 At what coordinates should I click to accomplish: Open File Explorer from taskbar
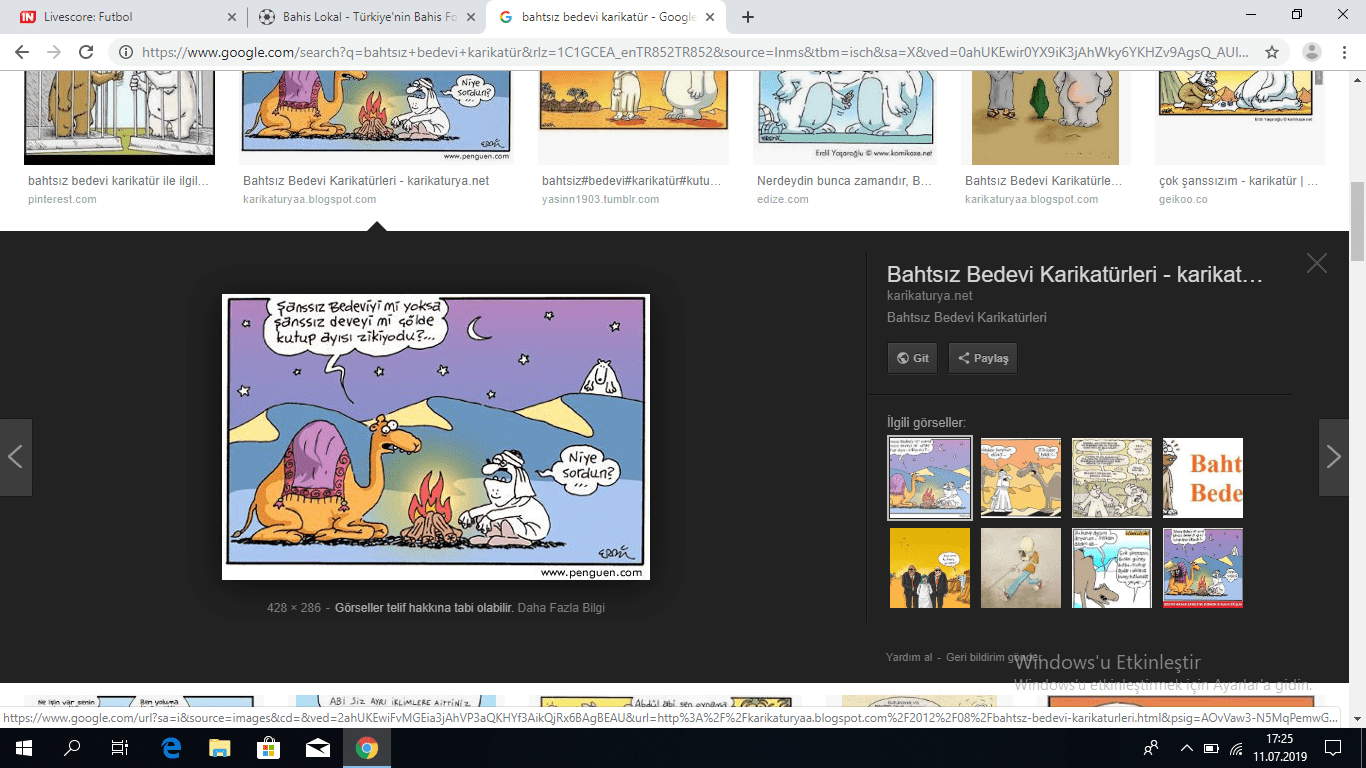pyautogui.click(x=220, y=747)
